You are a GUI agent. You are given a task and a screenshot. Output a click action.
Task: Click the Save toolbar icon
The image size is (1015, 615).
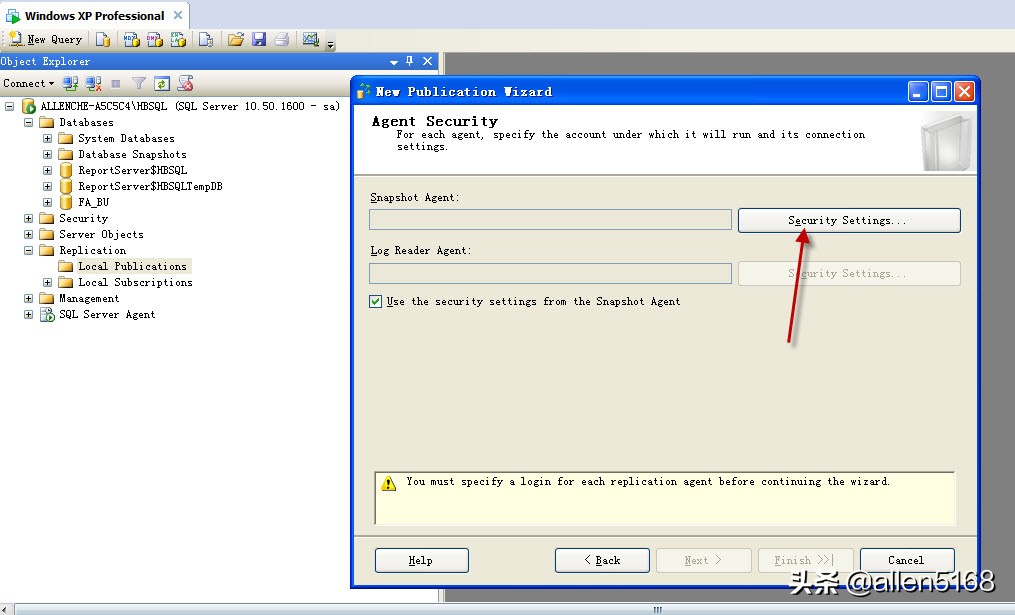tap(257, 39)
